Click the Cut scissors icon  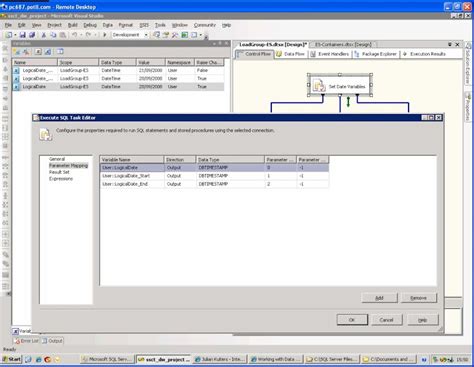coord(44,35)
